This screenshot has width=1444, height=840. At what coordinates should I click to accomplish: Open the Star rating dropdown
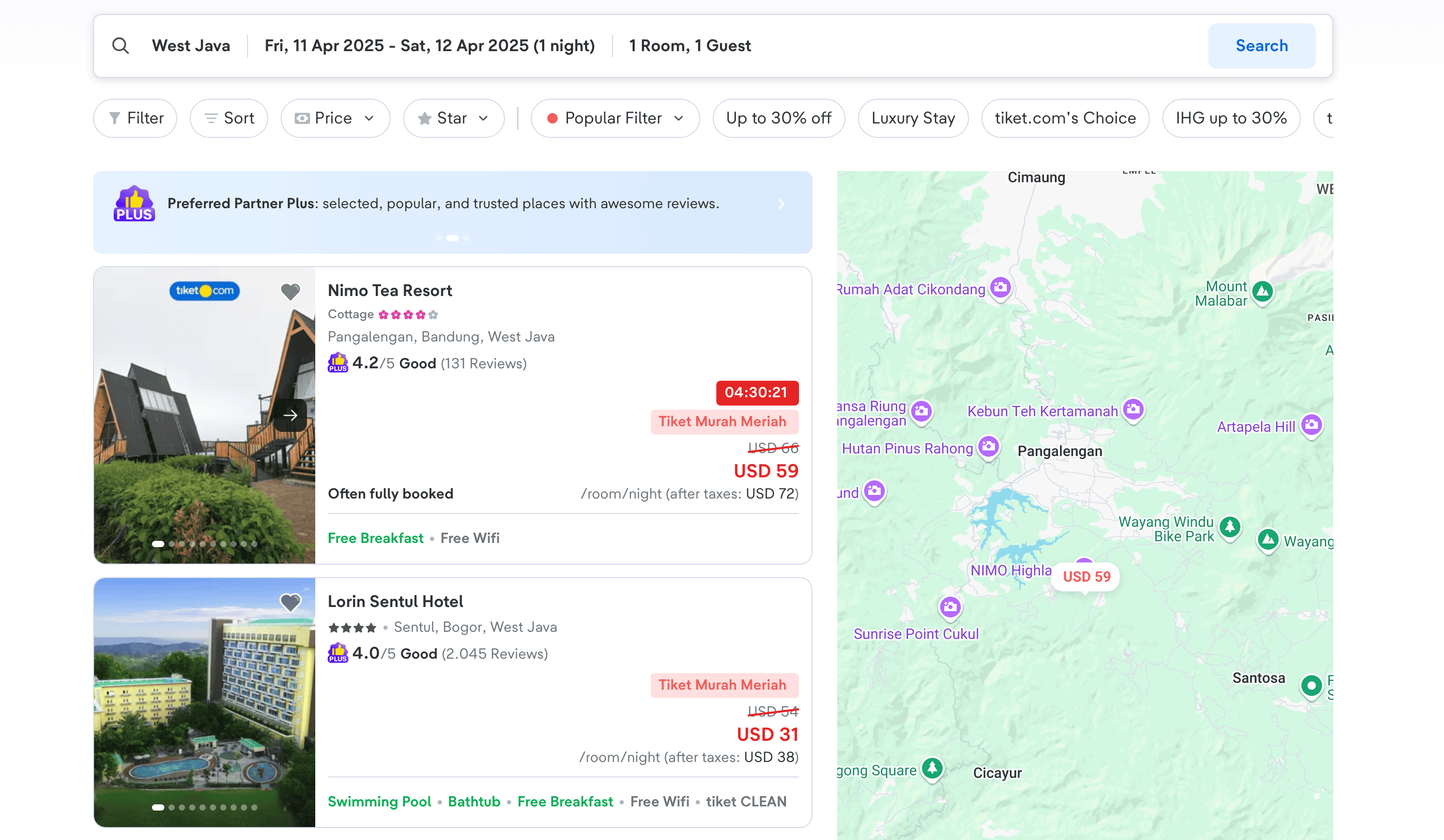(x=453, y=118)
